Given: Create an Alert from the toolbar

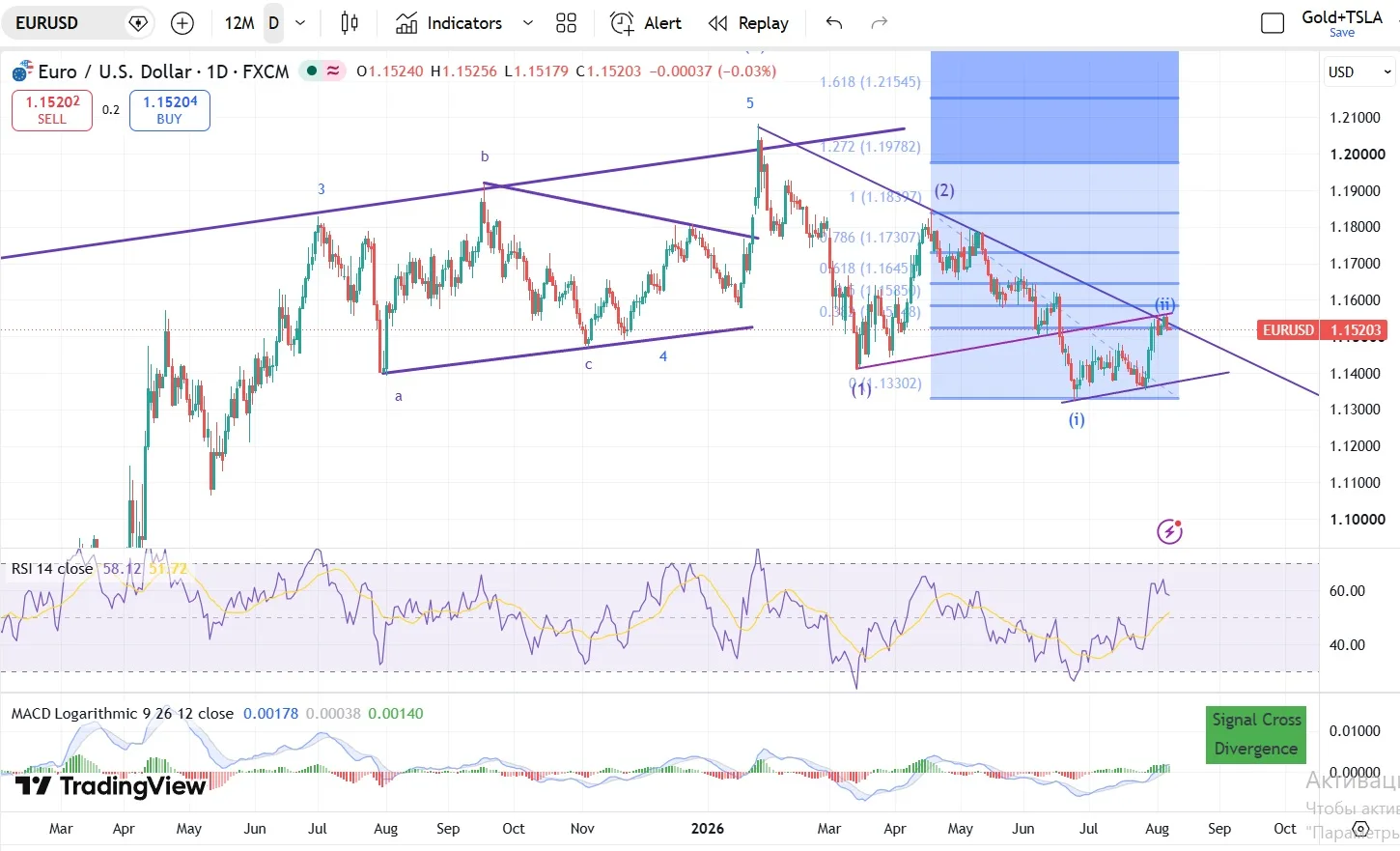Looking at the screenshot, I should [646, 23].
